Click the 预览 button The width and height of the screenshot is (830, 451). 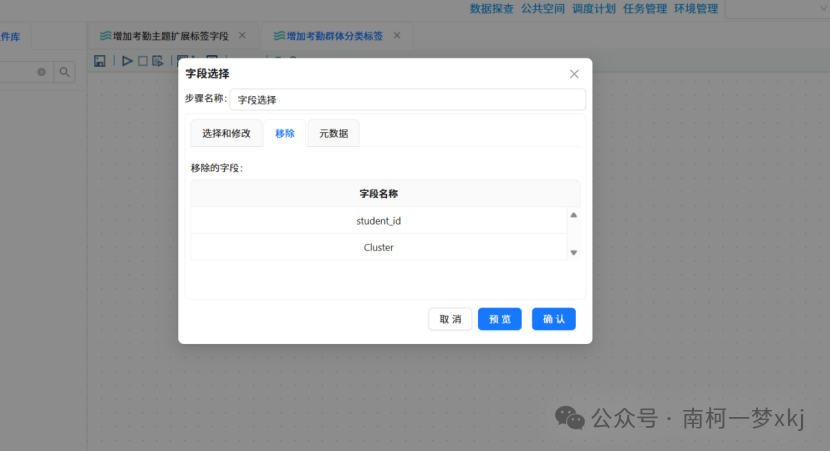(500, 319)
